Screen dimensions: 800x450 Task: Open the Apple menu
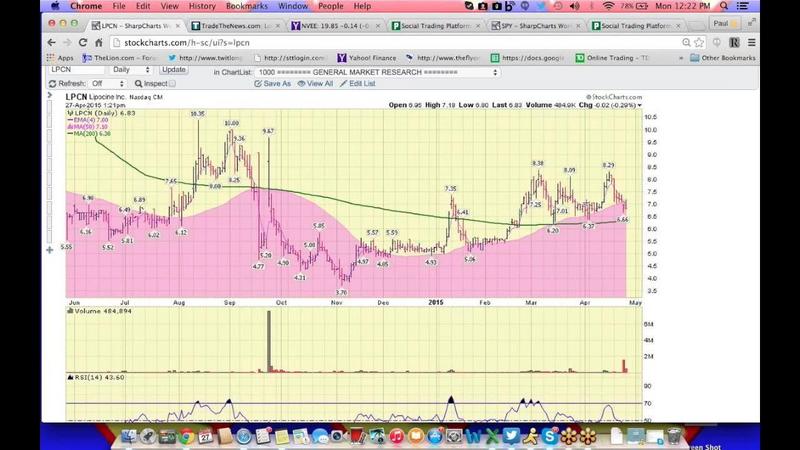pos(55,6)
